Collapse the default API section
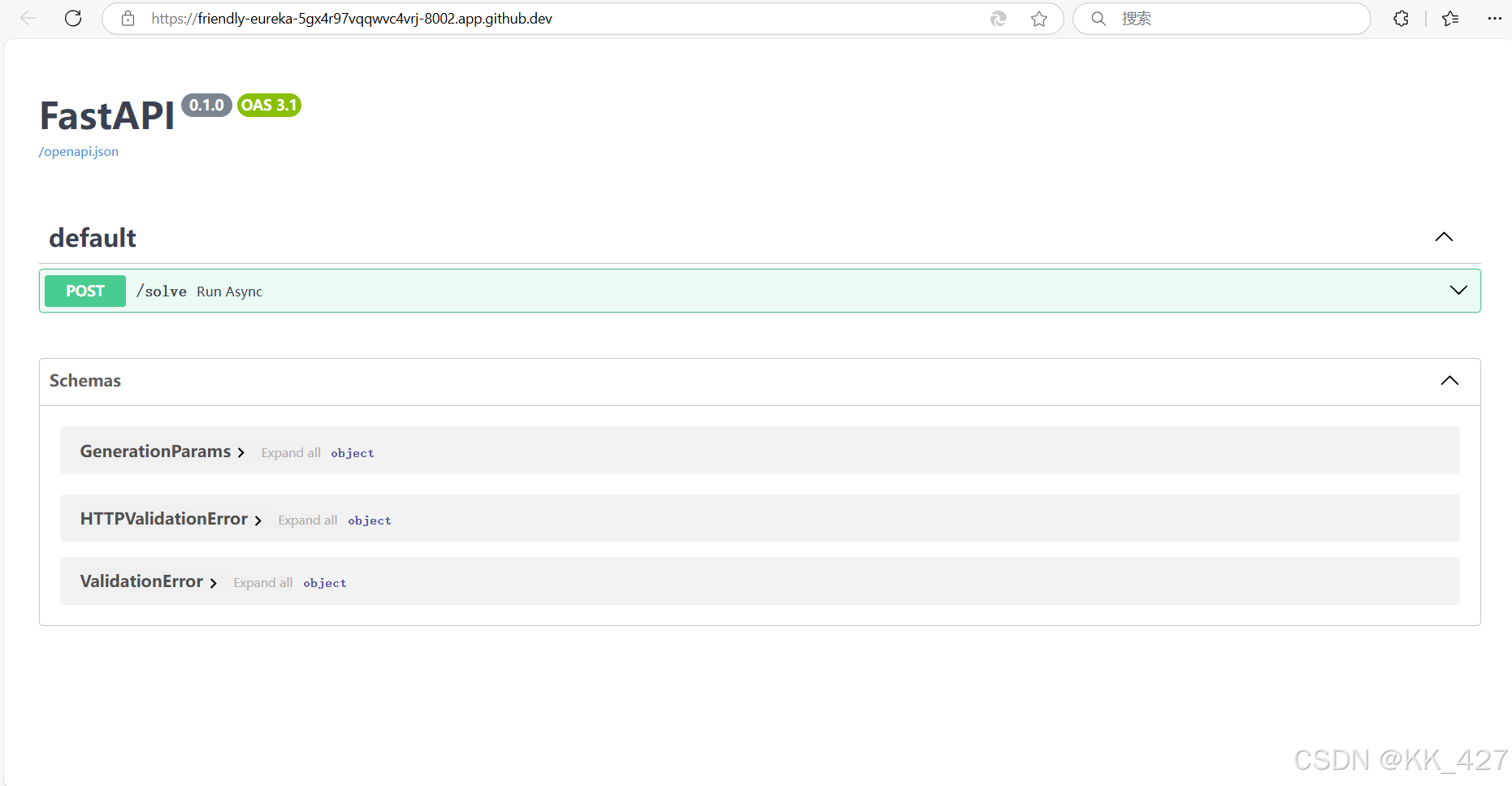Viewport: 1512px width, 786px height. (1444, 237)
